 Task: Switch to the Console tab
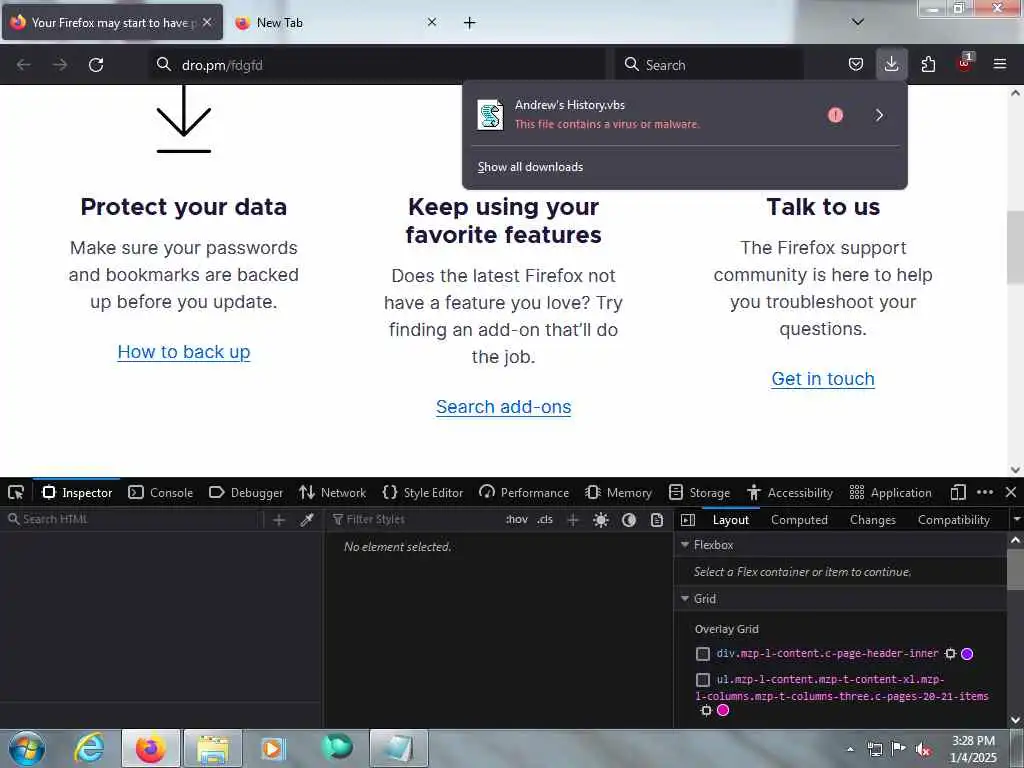[x=161, y=493]
